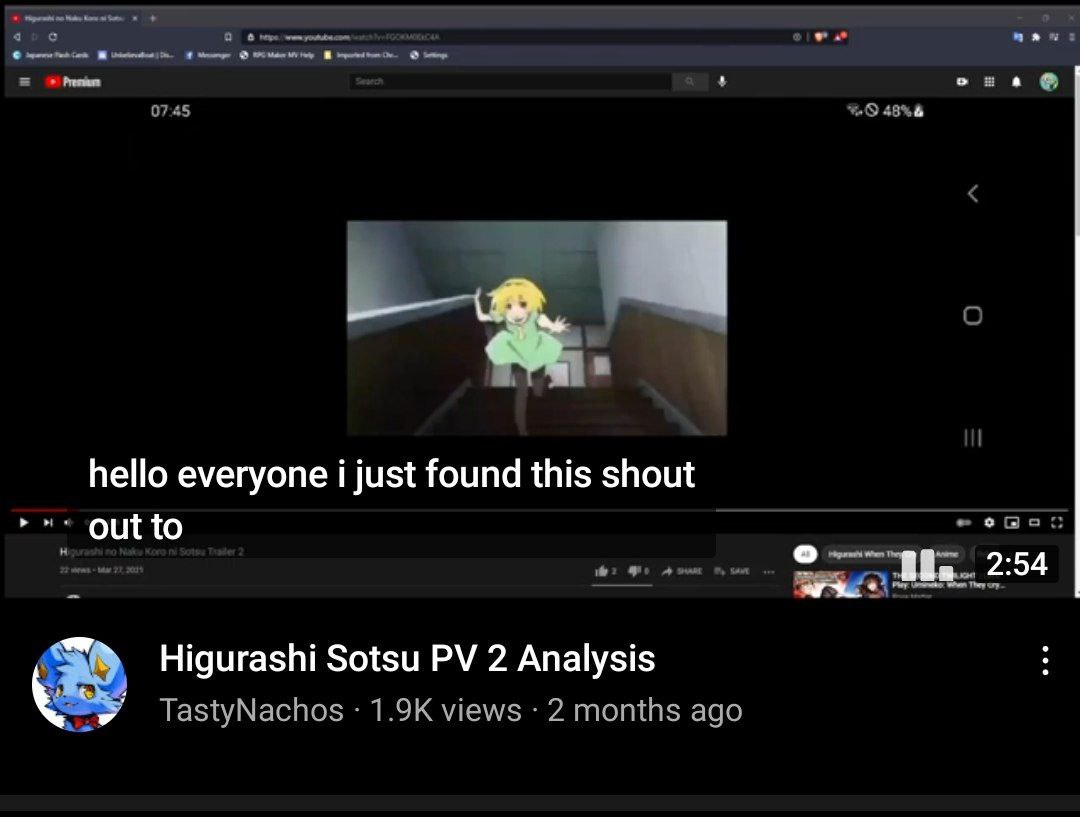
Task: Expand the Imported from Ch... bookmark folder
Action: [x=362, y=55]
